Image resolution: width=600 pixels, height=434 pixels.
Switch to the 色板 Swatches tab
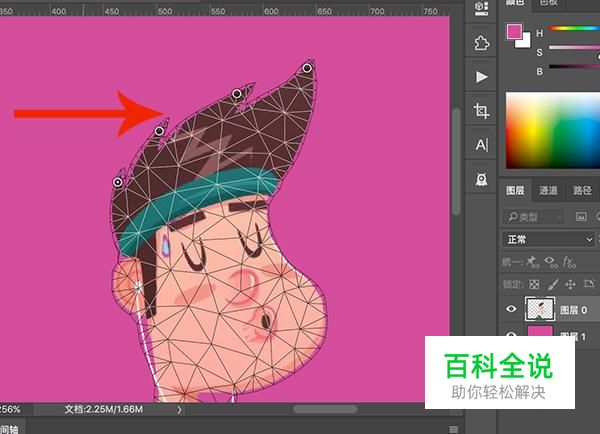coord(549,4)
